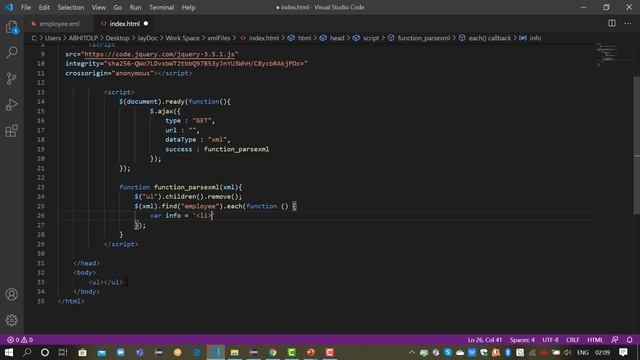Click Visual Studio Code logo in title bar

pyautogui.click(x=9, y=7)
